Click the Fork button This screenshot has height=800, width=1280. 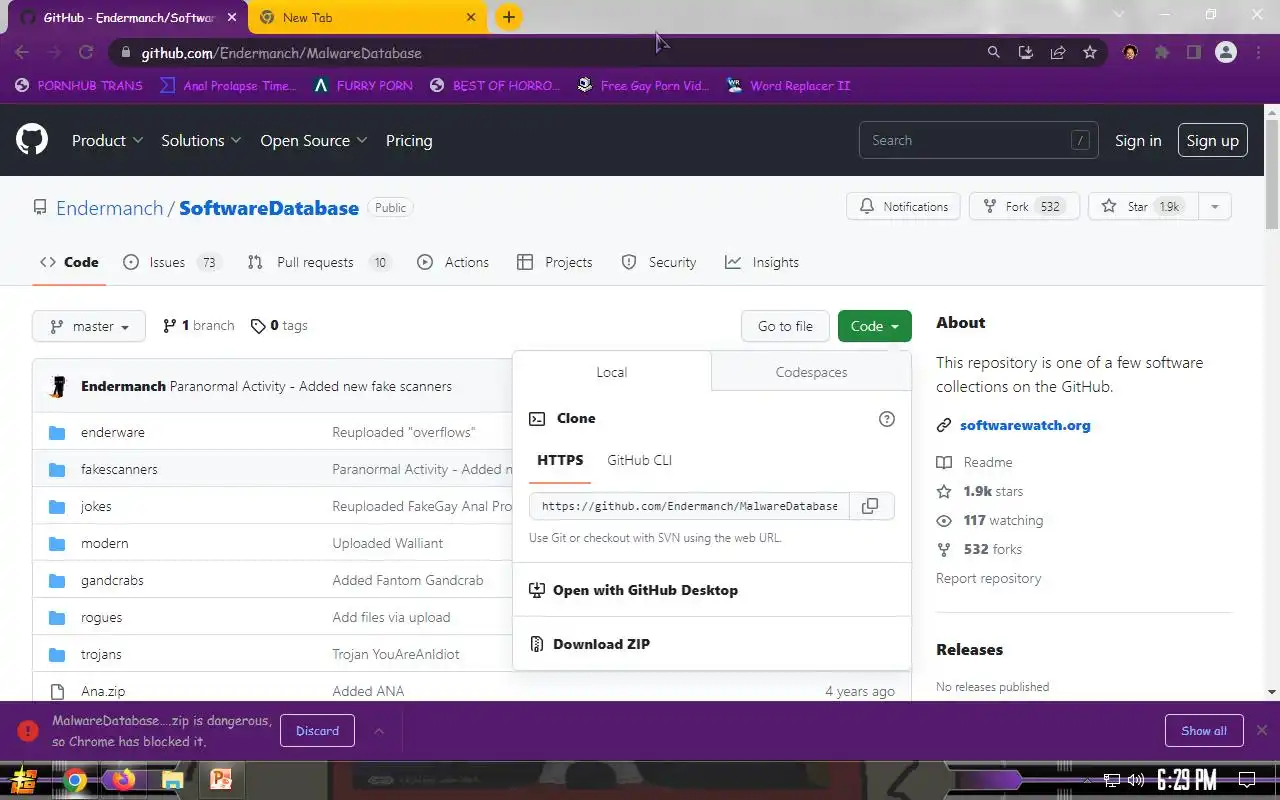coord(1024,207)
